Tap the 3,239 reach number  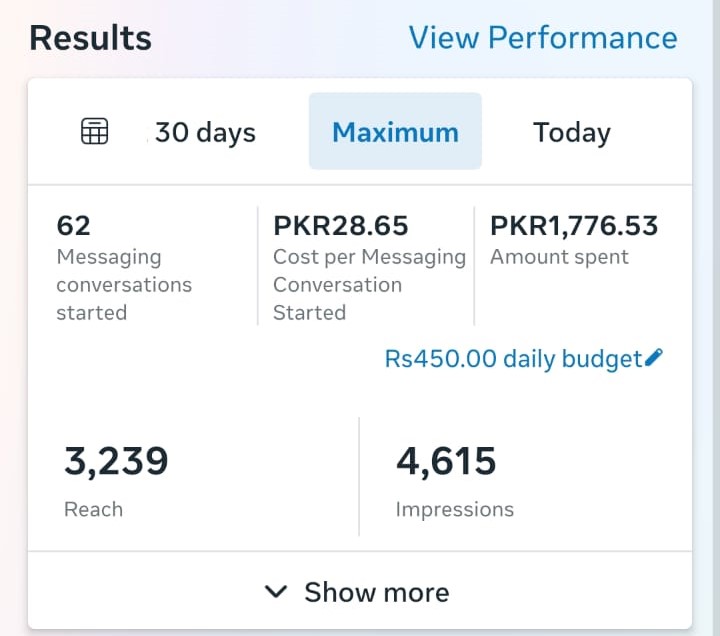(x=116, y=461)
